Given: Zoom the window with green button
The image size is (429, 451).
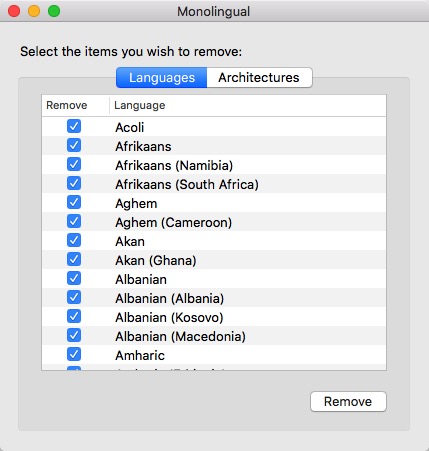Looking at the screenshot, I should coord(54,11).
